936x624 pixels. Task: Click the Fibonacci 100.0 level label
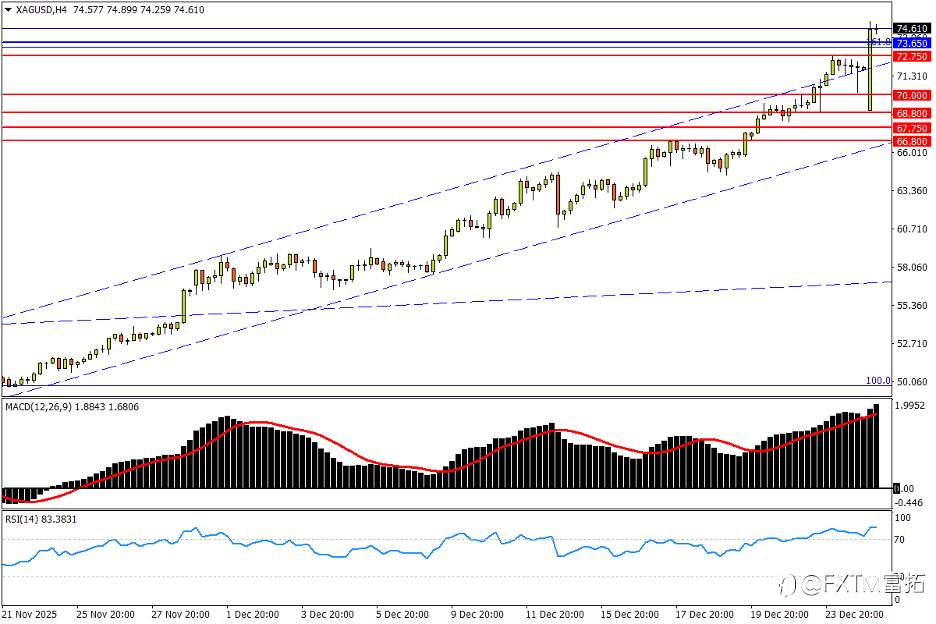878,380
